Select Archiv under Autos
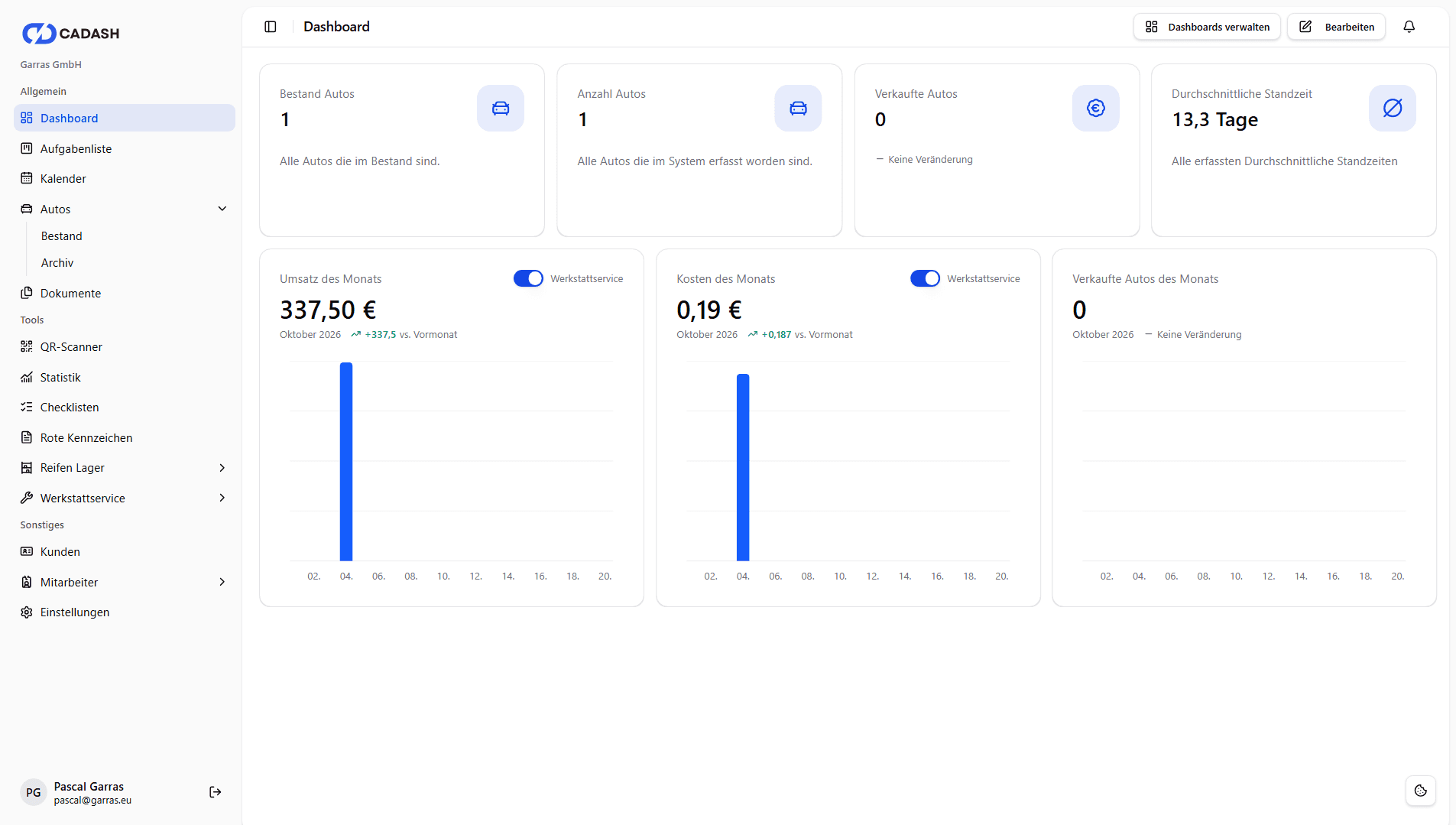Viewport: 1456px width, 825px height. [57, 263]
